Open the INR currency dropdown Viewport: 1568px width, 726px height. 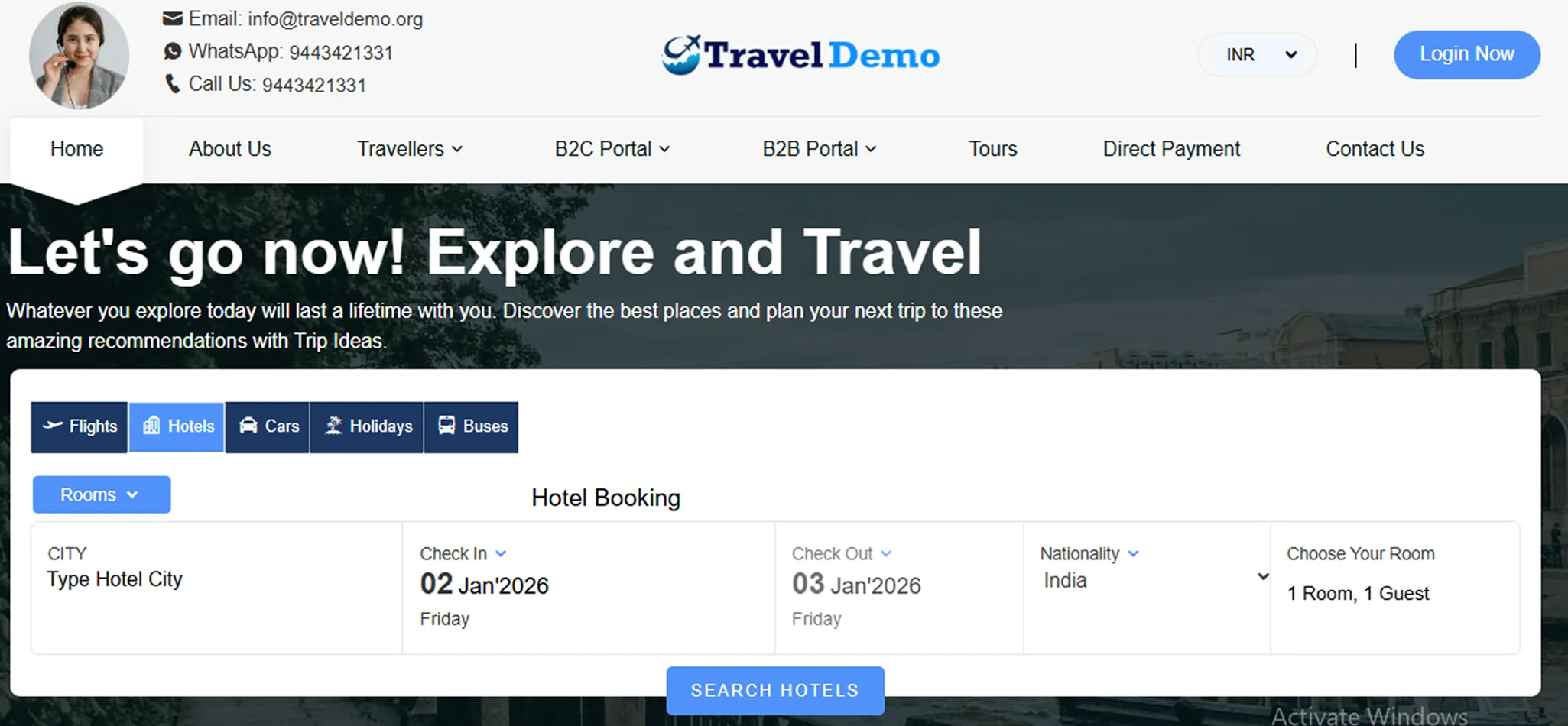coord(1256,54)
